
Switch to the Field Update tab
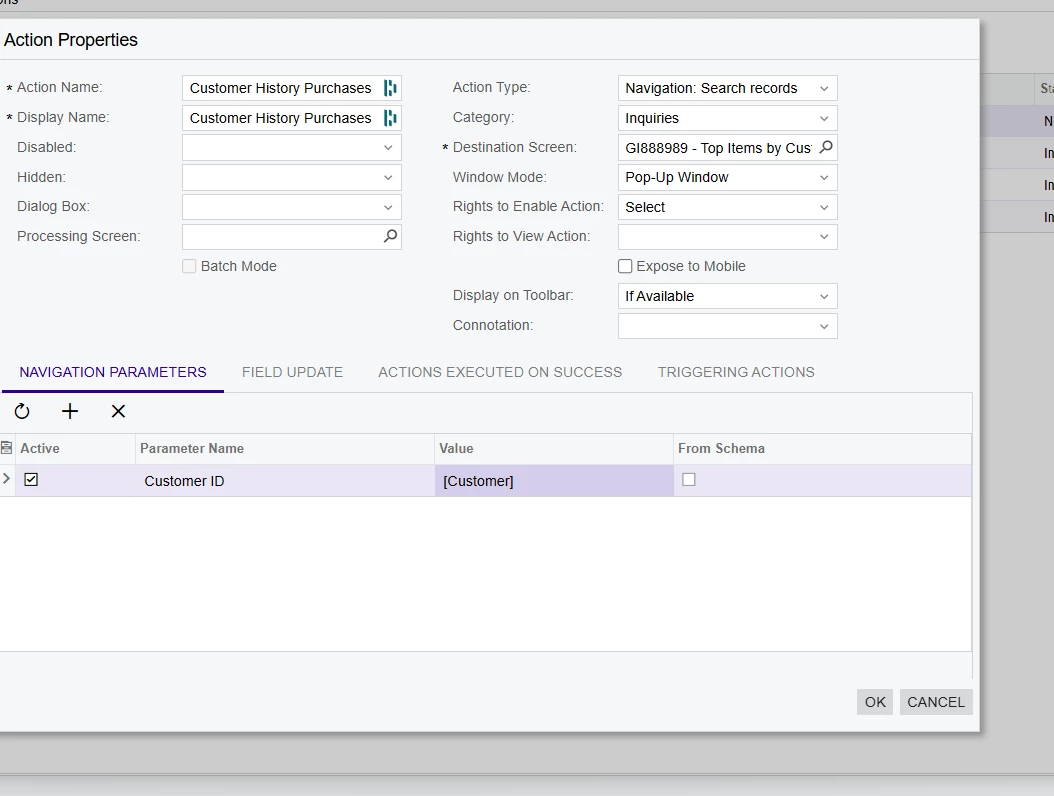pyautogui.click(x=292, y=372)
